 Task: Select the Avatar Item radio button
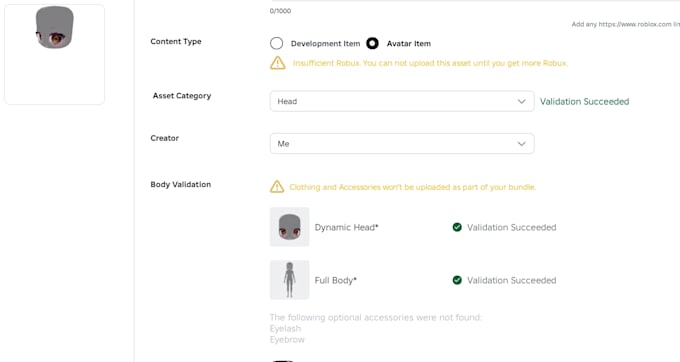[372, 43]
